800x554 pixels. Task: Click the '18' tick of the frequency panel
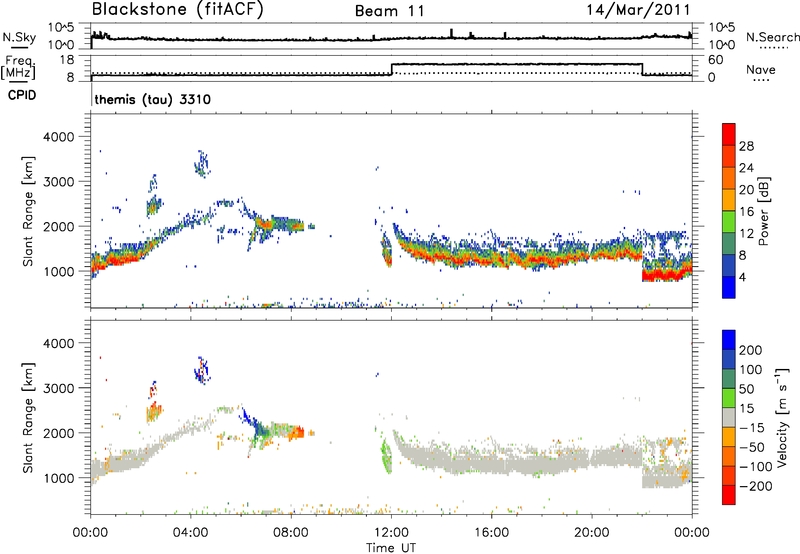67,60
